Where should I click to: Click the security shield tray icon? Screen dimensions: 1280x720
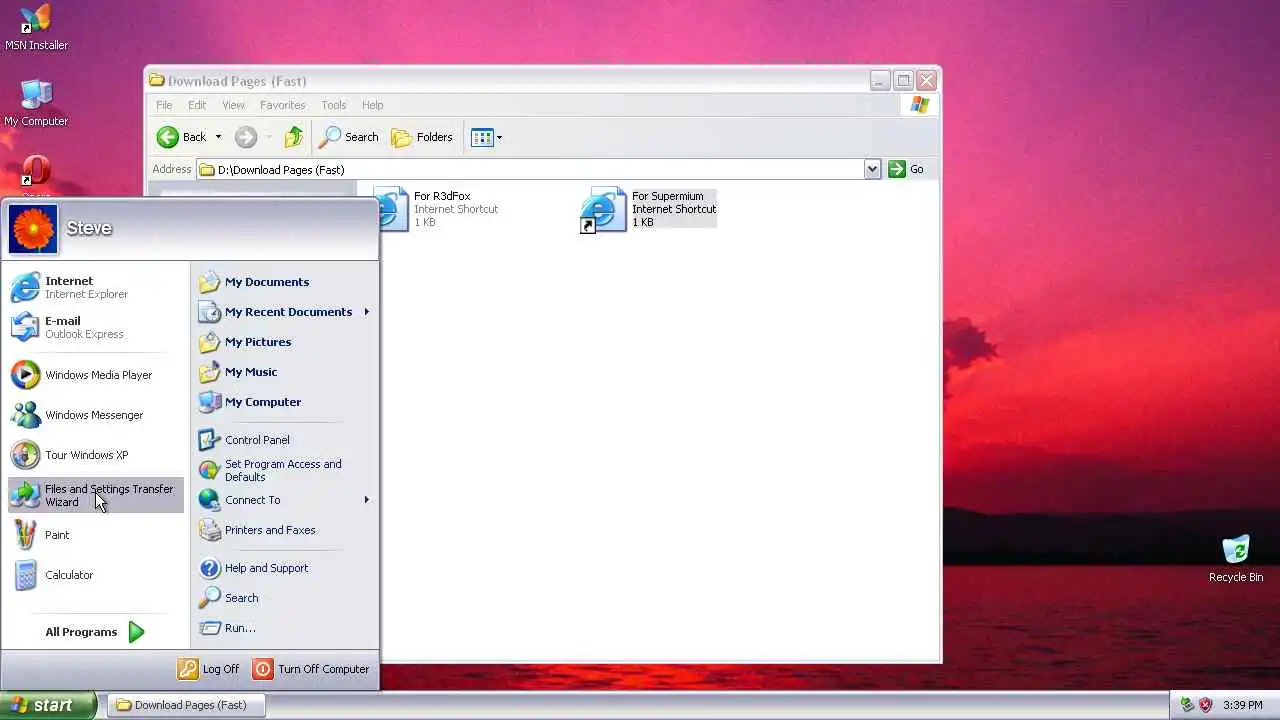[x=1205, y=705]
